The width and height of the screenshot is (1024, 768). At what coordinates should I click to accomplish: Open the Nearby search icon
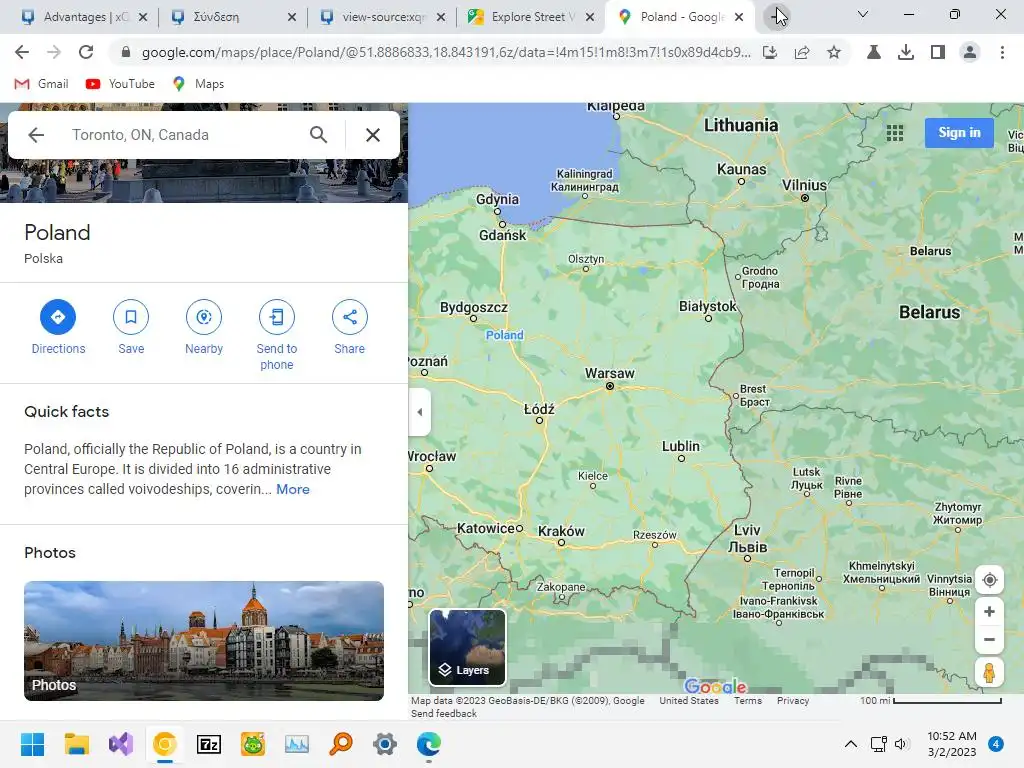[x=204, y=317]
